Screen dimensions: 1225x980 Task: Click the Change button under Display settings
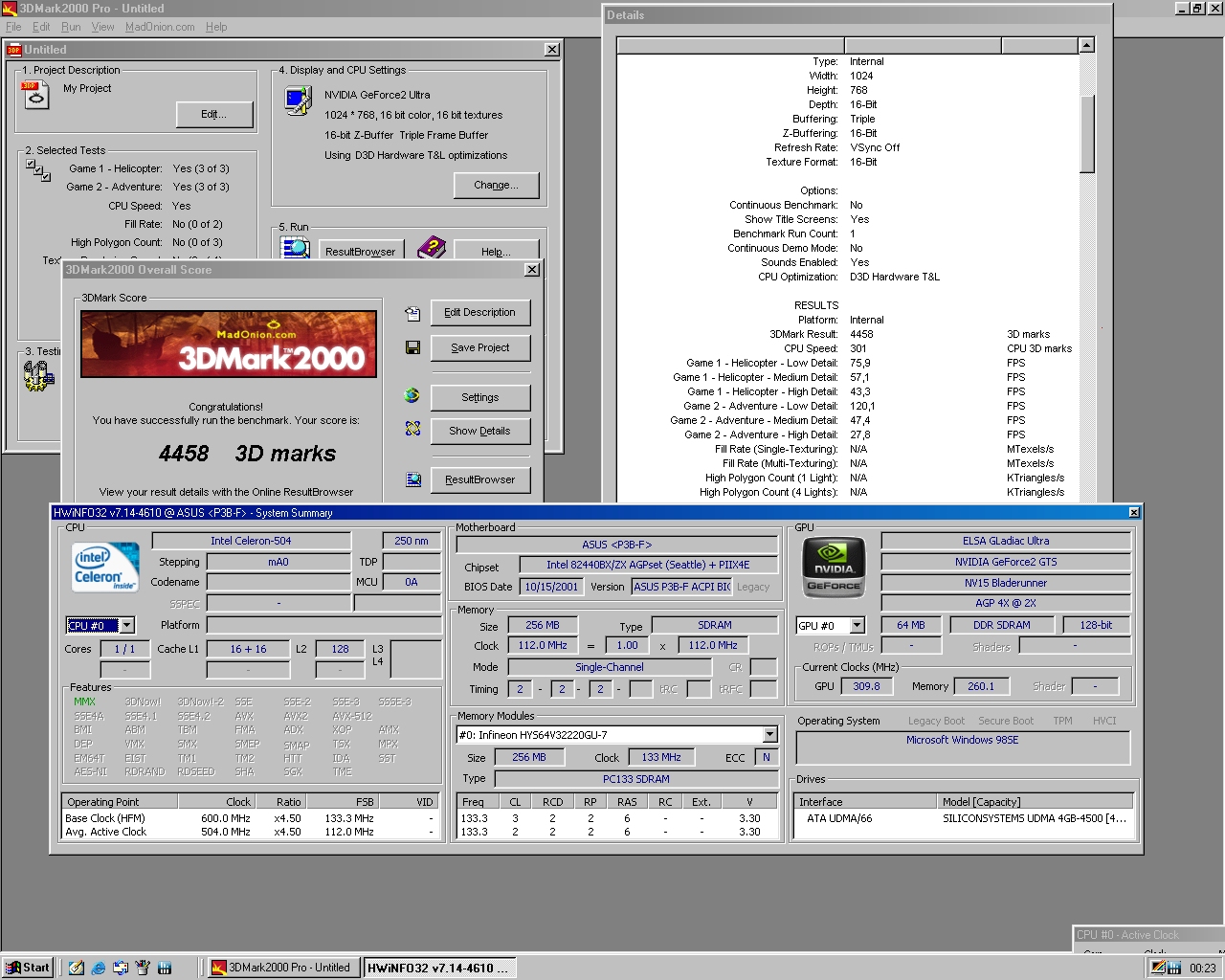(496, 184)
